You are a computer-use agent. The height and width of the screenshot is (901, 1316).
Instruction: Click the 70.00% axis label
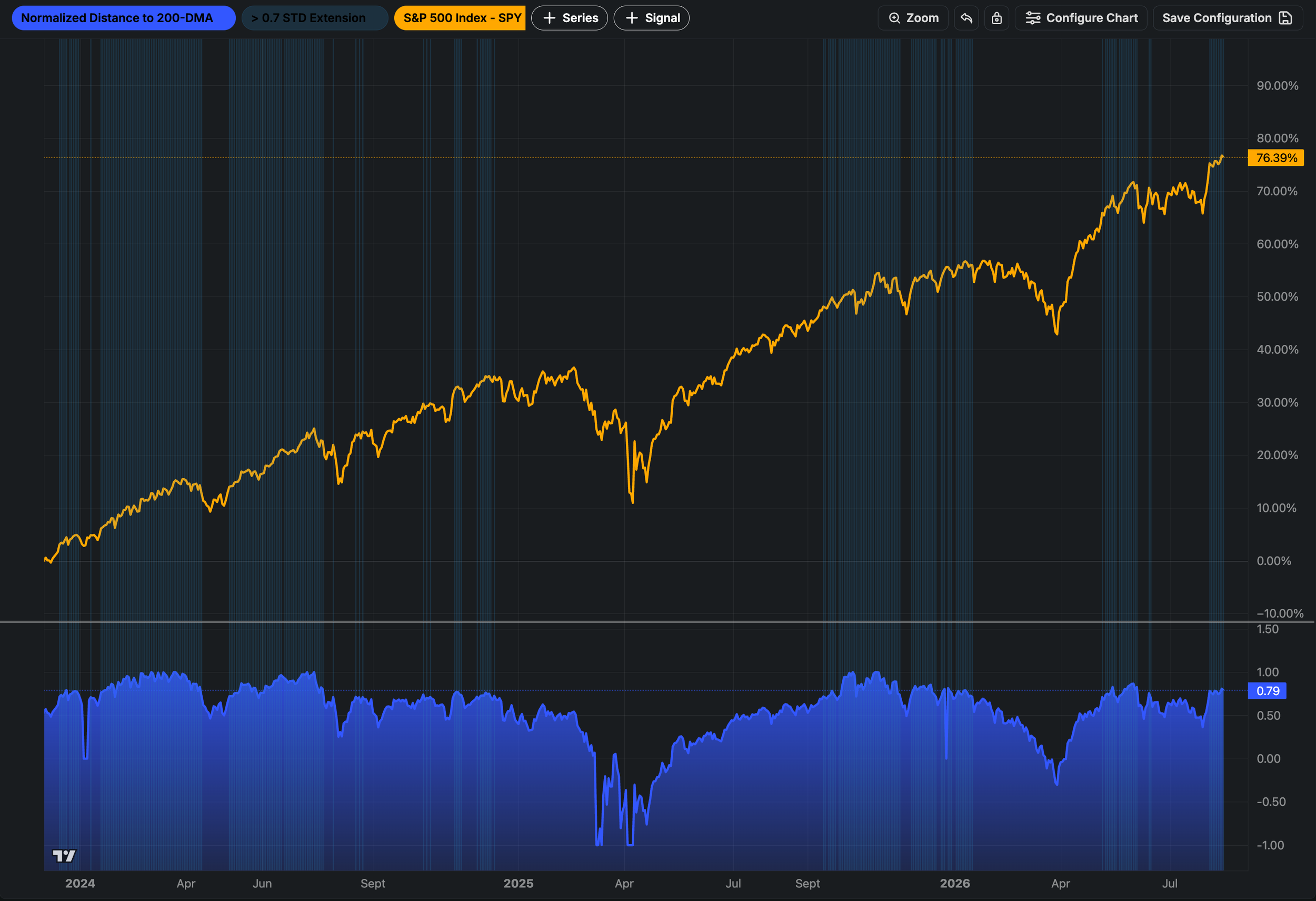pos(1278,191)
